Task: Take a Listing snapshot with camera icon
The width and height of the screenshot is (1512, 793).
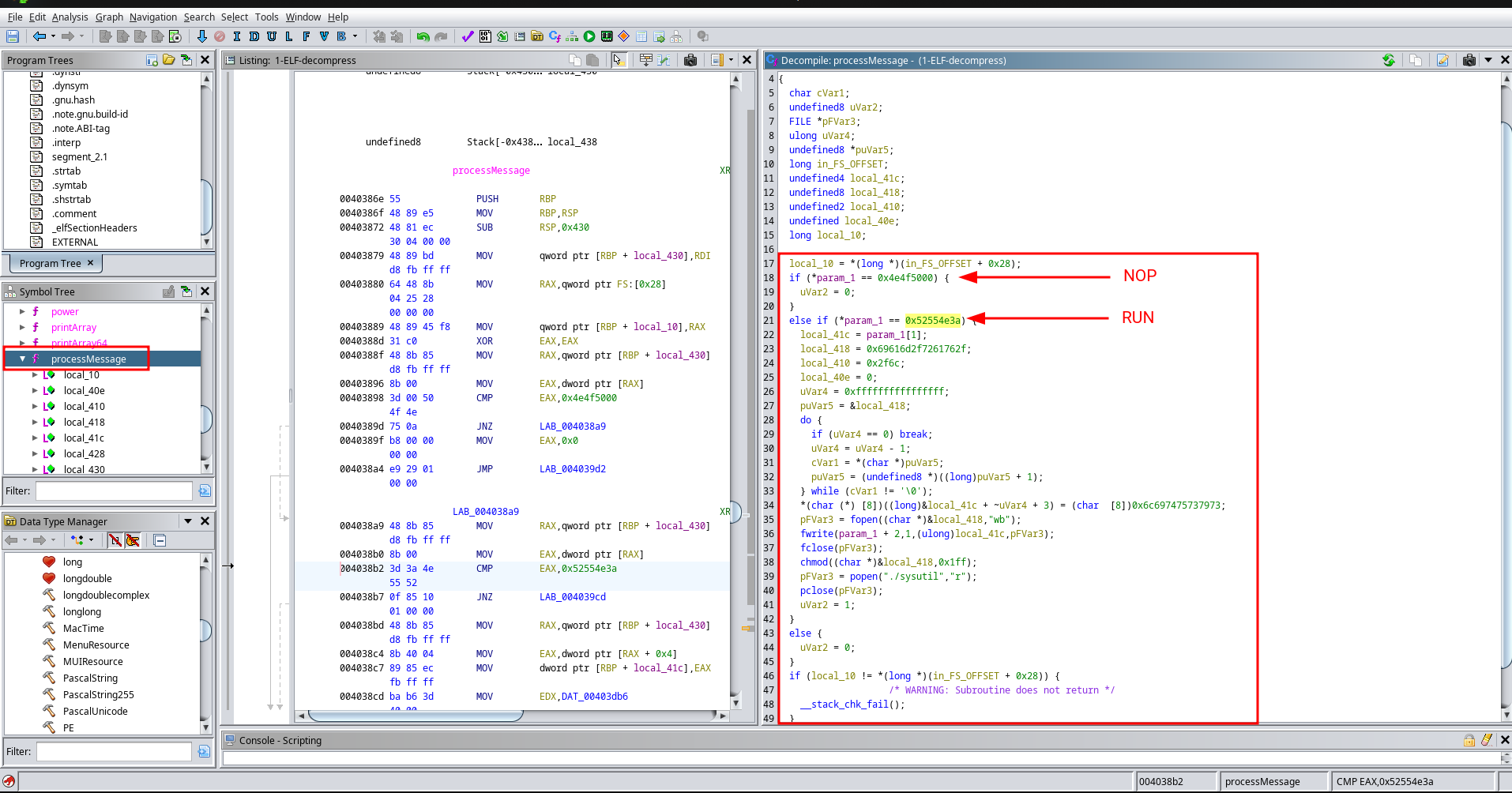Action: click(690, 60)
